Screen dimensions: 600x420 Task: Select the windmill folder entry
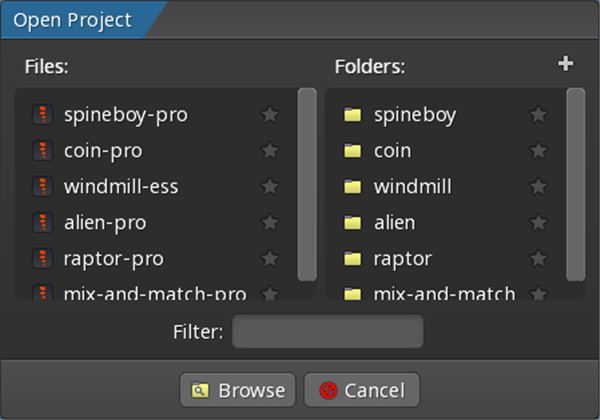(x=412, y=187)
